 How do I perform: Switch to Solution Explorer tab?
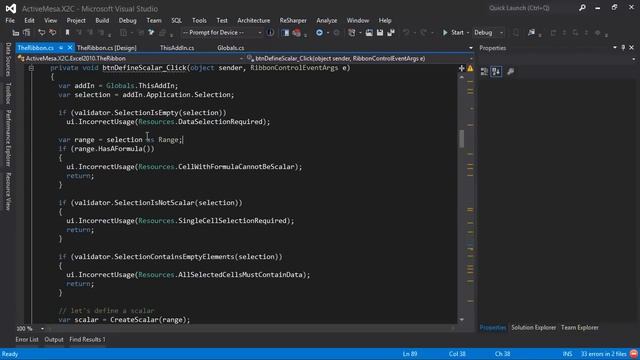click(533, 328)
